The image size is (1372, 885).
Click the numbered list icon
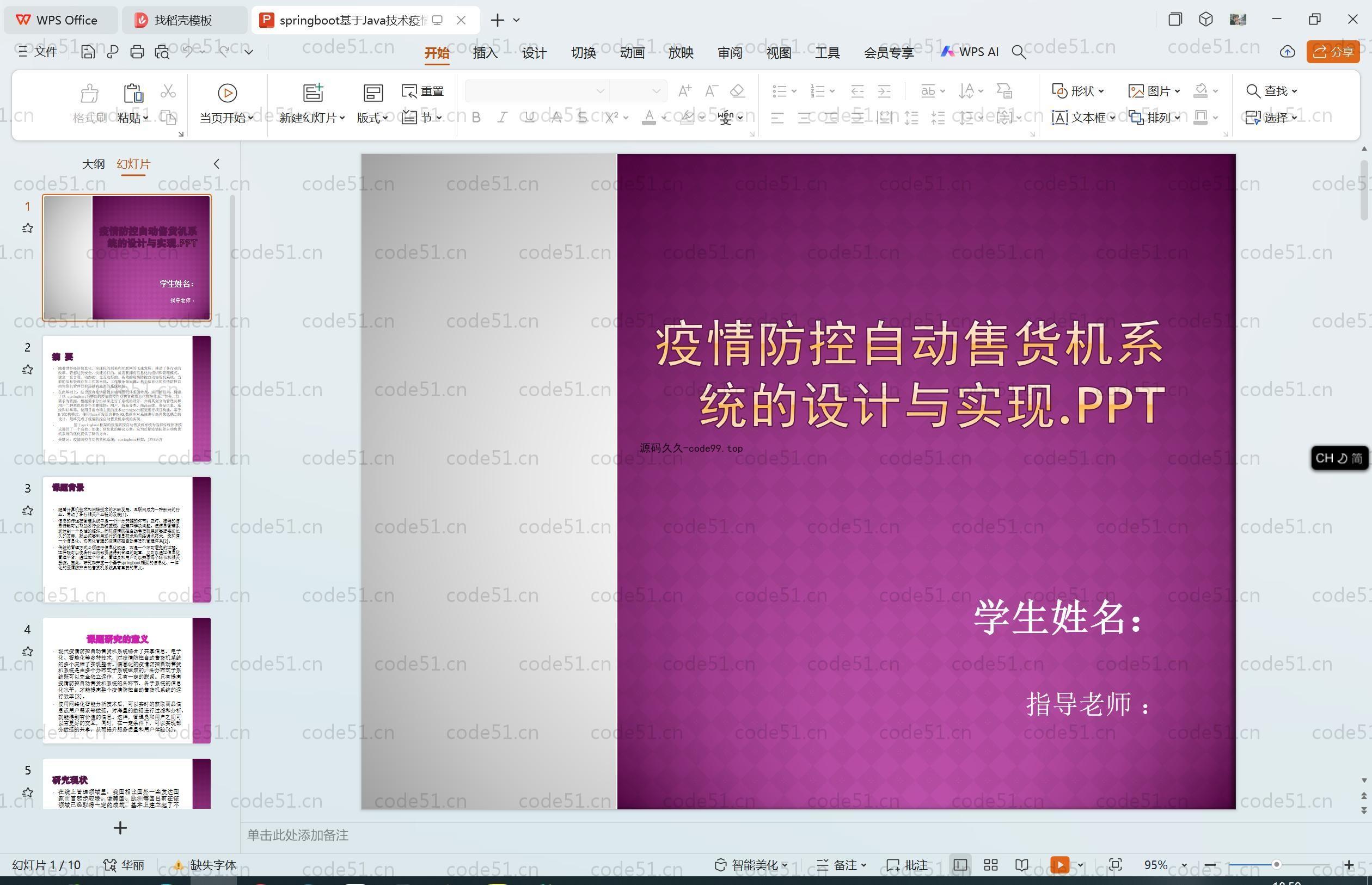pyautogui.click(x=818, y=91)
